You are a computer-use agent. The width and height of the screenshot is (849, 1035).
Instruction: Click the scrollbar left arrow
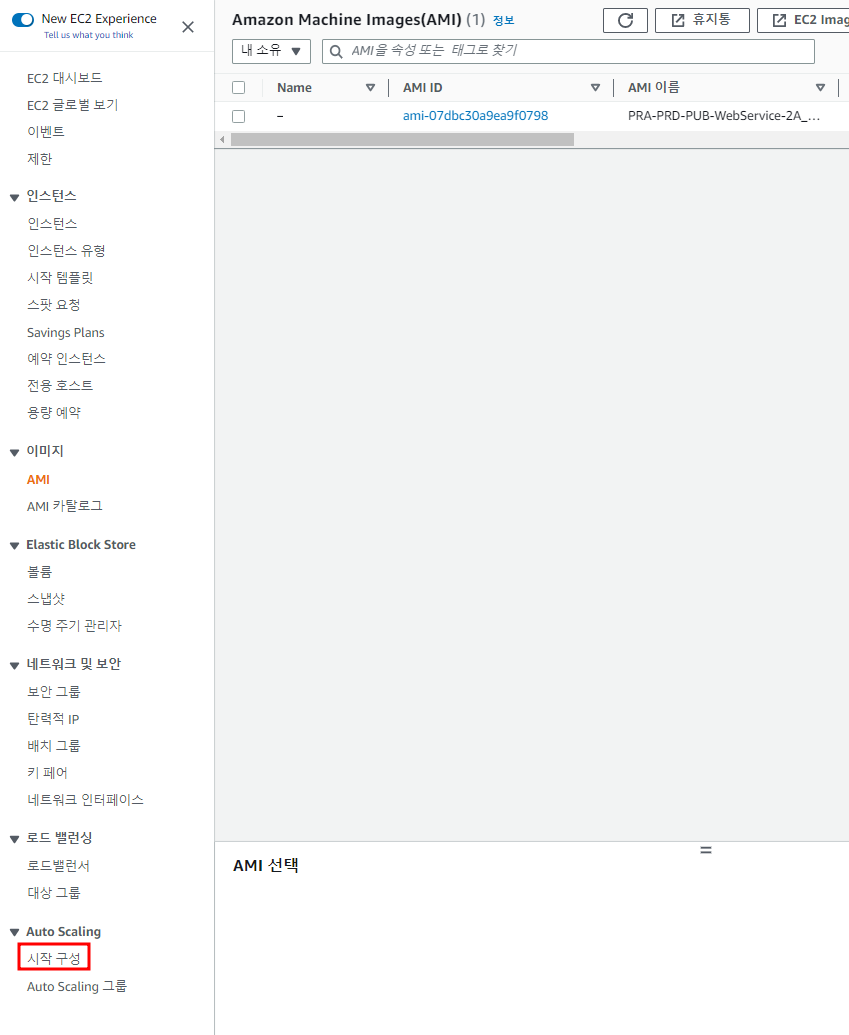point(222,139)
